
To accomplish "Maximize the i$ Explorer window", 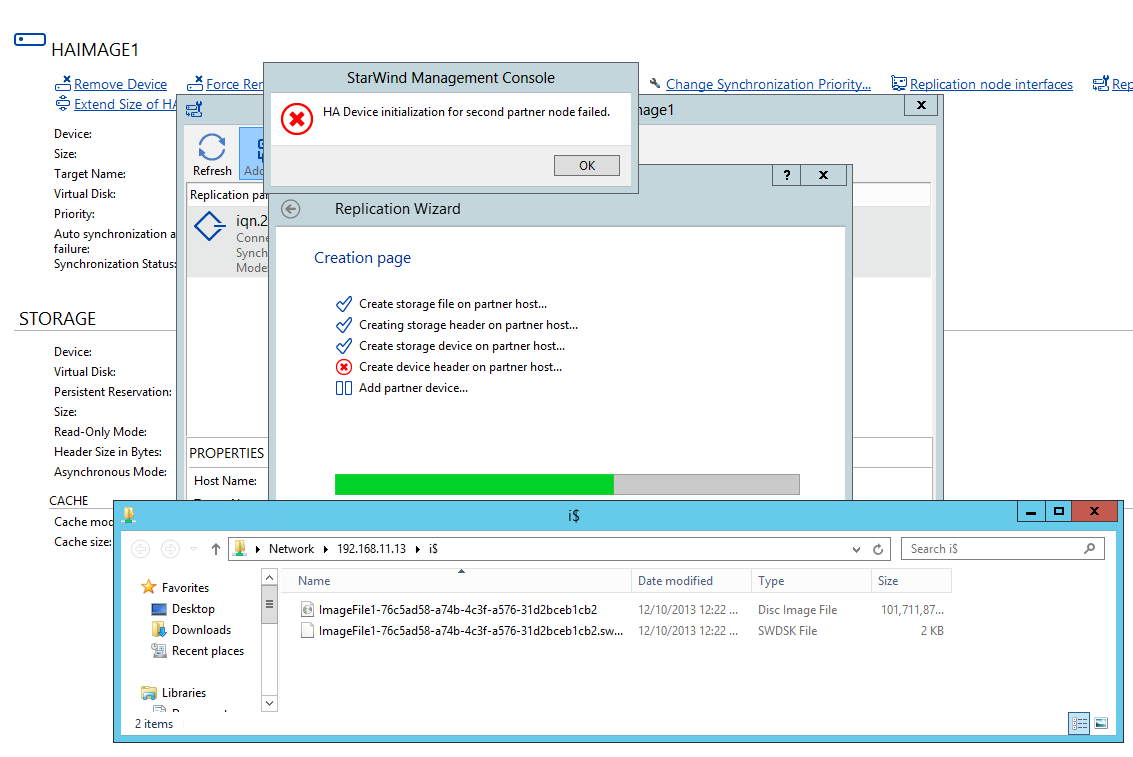I will click(x=1059, y=511).
